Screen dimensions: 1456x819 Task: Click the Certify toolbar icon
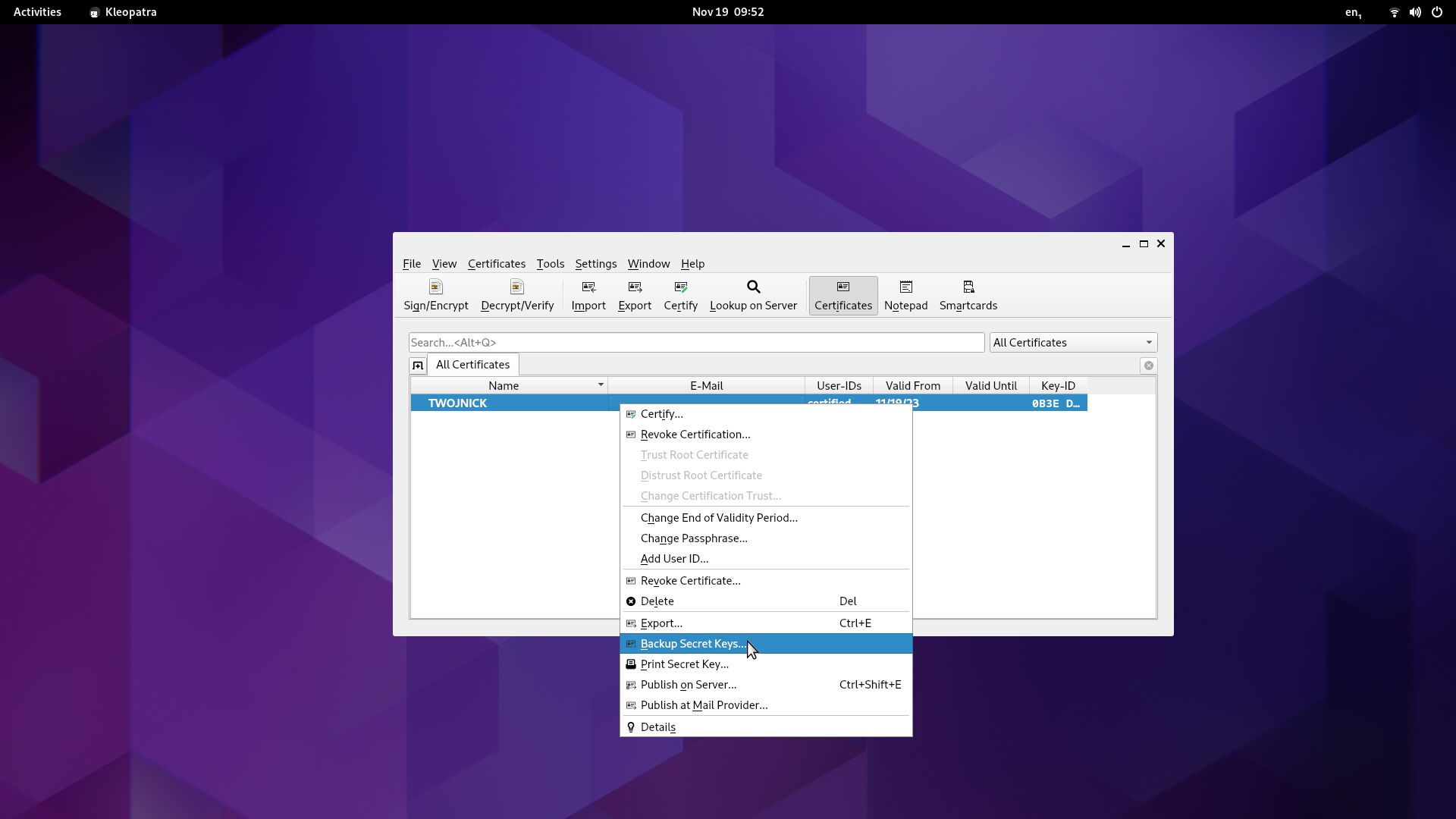[x=680, y=295]
